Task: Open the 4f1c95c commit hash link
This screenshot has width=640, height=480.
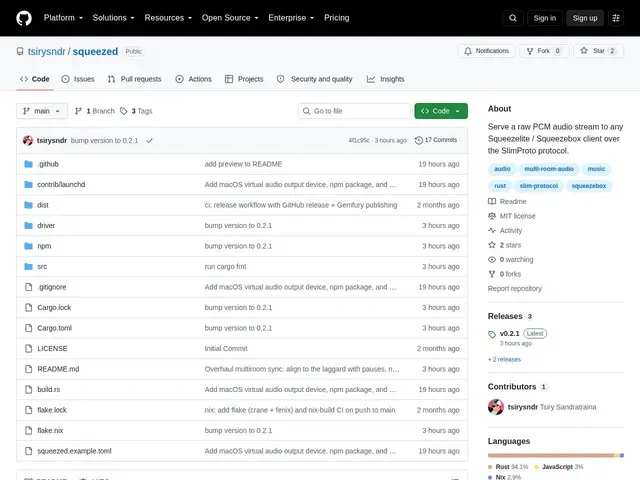Action: [x=359, y=140]
